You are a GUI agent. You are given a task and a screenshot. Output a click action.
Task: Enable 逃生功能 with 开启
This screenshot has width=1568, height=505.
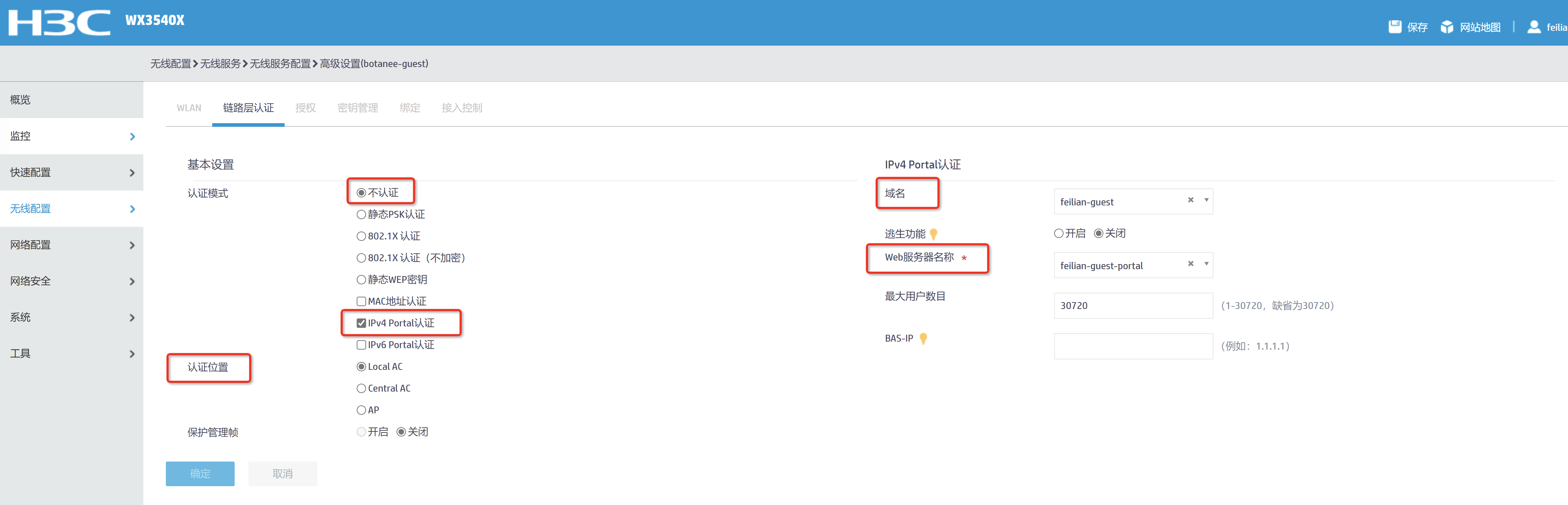pyautogui.click(x=1058, y=233)
